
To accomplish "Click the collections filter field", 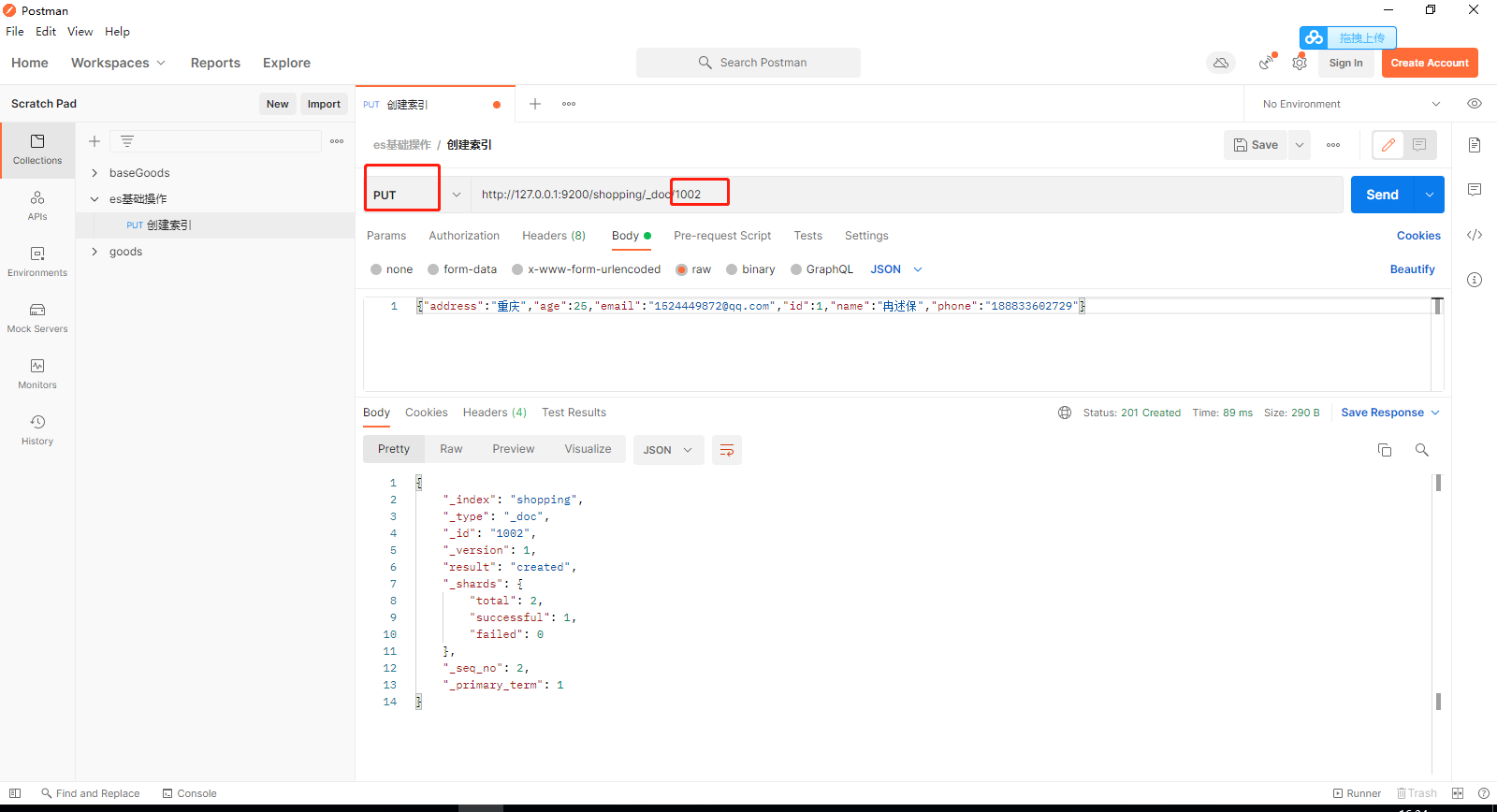I will pyautogui.click(x=215, y=141).
